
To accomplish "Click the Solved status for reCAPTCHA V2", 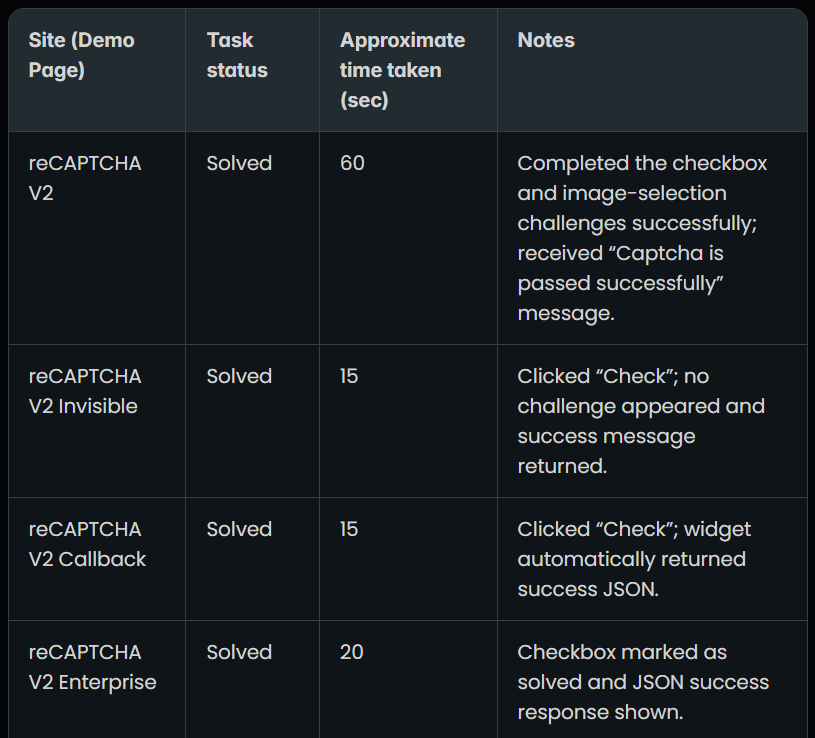I will (239, 163).
